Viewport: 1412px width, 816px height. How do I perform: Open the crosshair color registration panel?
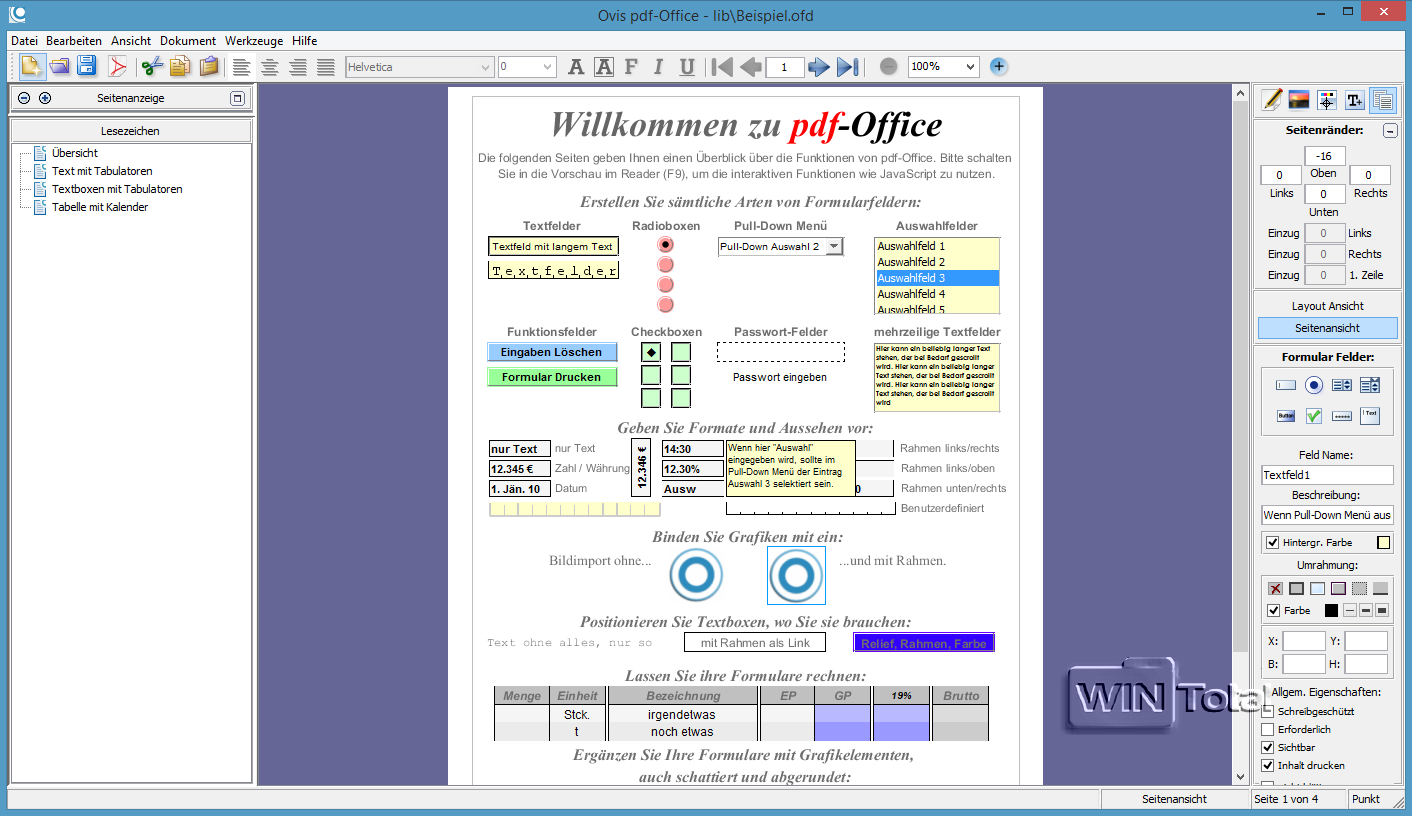pyautogui.click(x=1327, y=99)
